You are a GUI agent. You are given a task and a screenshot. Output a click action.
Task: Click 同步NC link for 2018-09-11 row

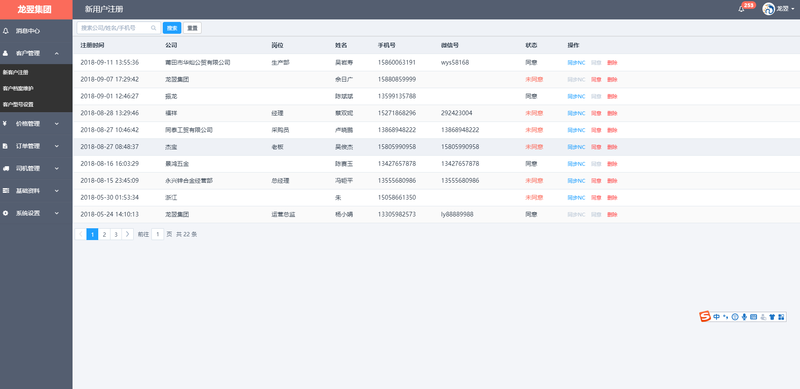pyautogui.click(x=576, y=63)
